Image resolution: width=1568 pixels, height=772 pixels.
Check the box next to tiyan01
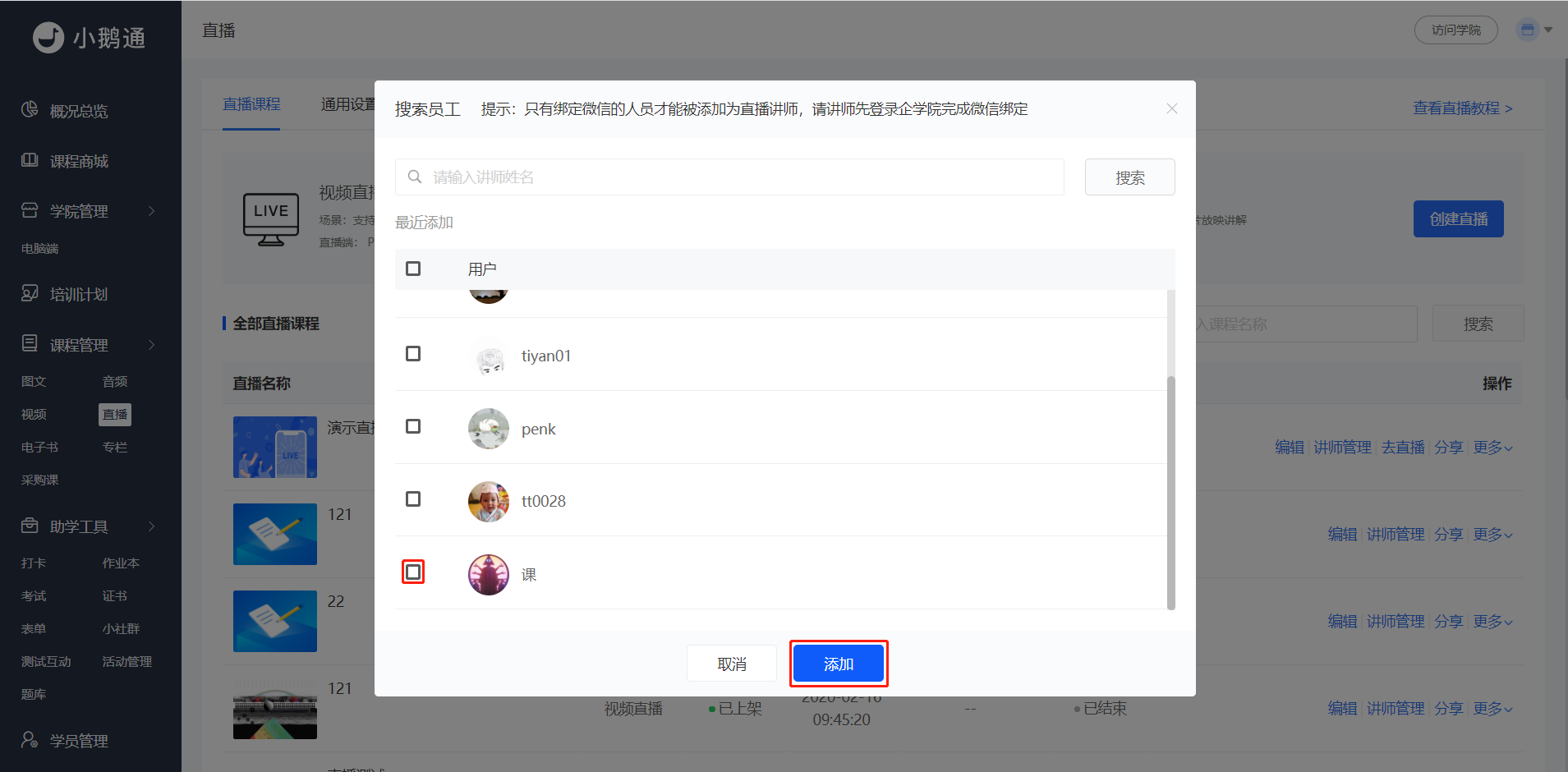click(x=413, y=354)
